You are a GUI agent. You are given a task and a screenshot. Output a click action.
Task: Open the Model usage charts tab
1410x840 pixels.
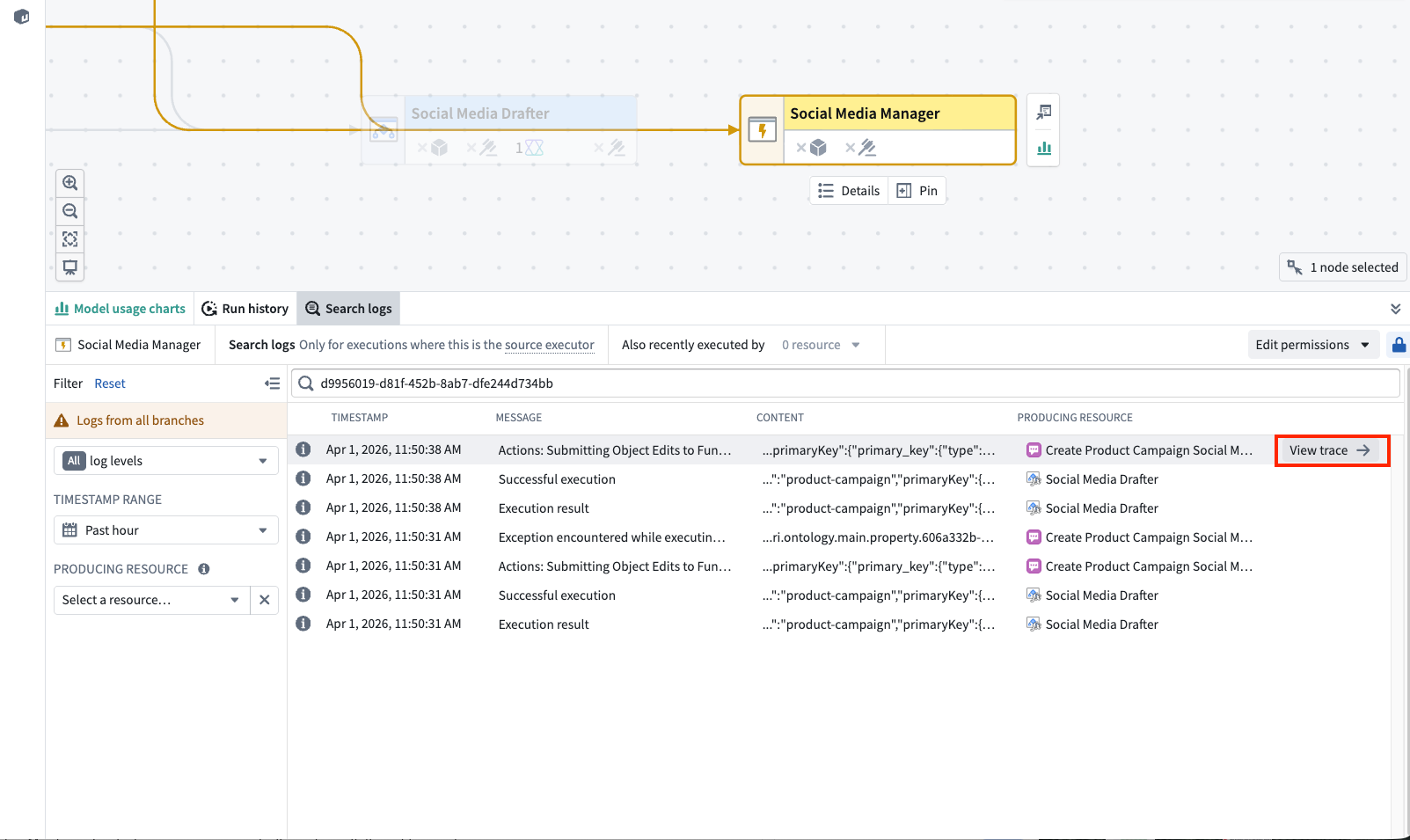(x=120, y=308)
